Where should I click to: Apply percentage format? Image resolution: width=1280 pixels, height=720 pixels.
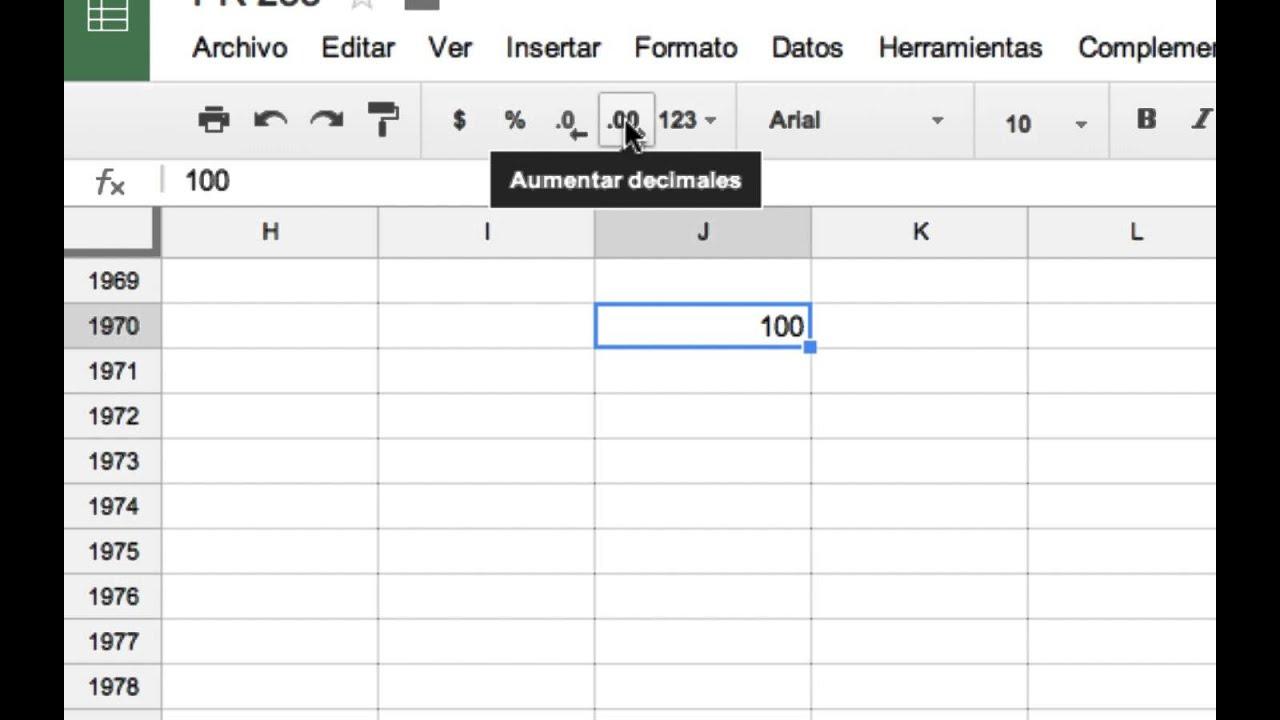click(x=514, y=119)
